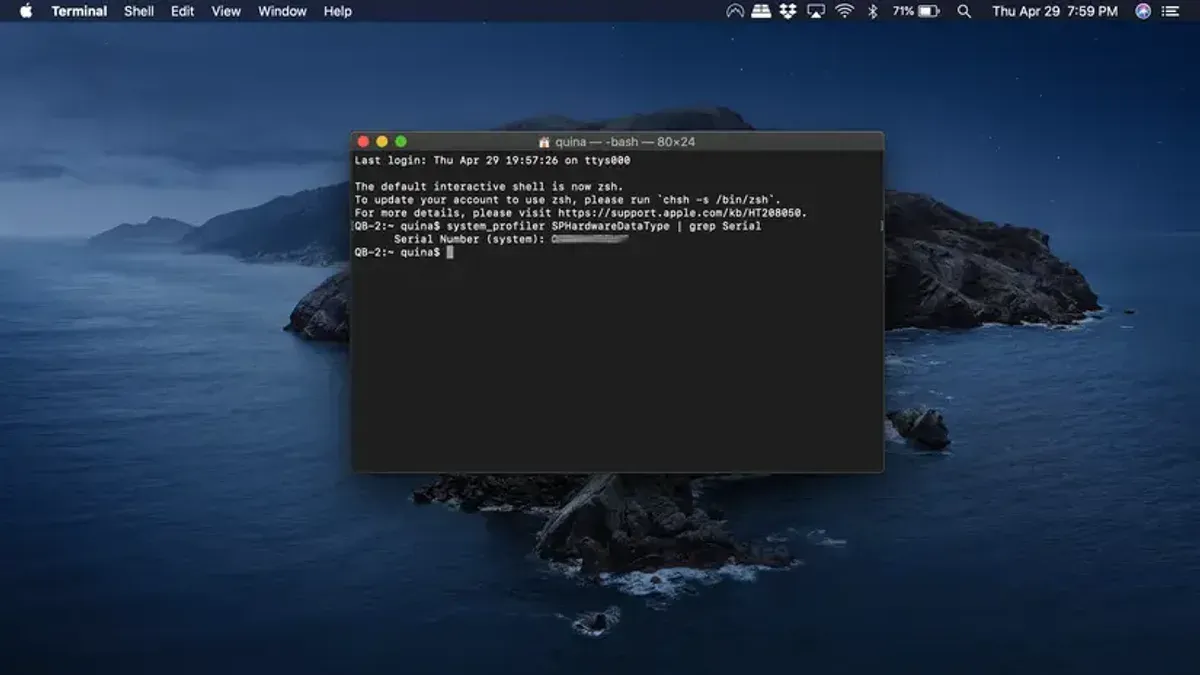Open the Wi-Fi status menu
The width and height of the screenshot is (1200, 675).
point(845,11)
